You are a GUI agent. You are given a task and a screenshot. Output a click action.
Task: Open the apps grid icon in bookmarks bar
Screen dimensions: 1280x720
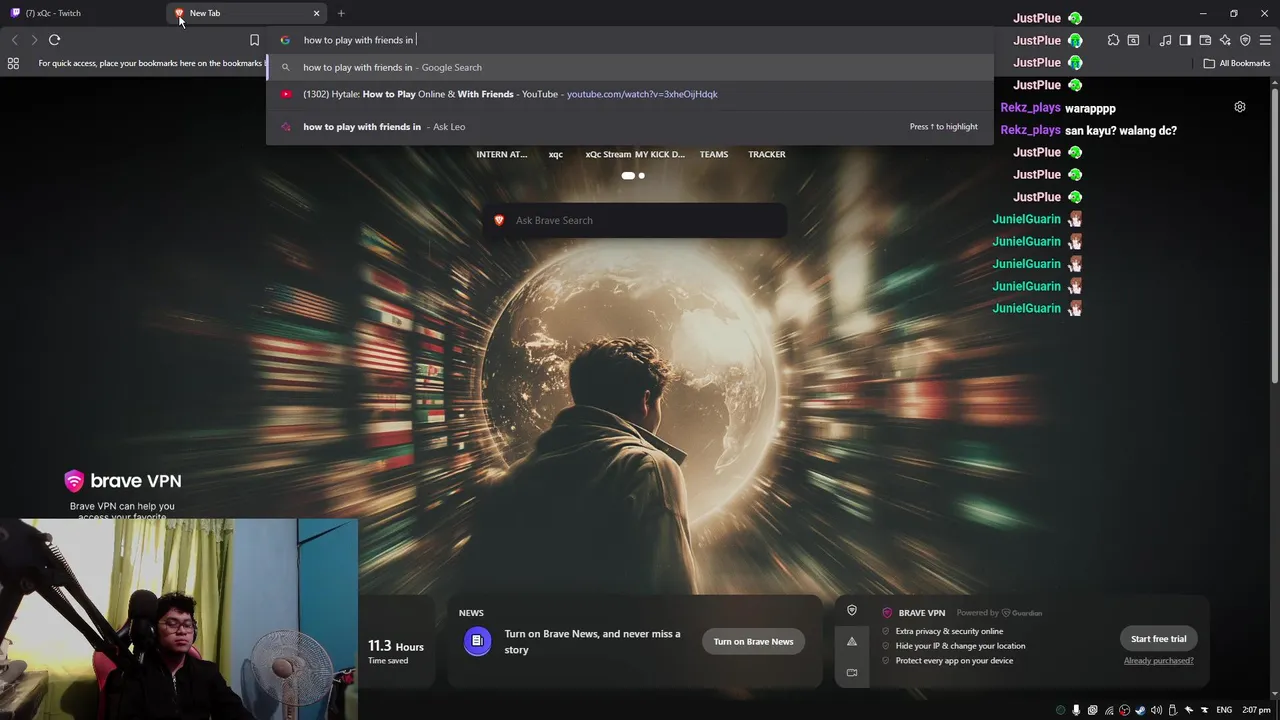point(13,63)
